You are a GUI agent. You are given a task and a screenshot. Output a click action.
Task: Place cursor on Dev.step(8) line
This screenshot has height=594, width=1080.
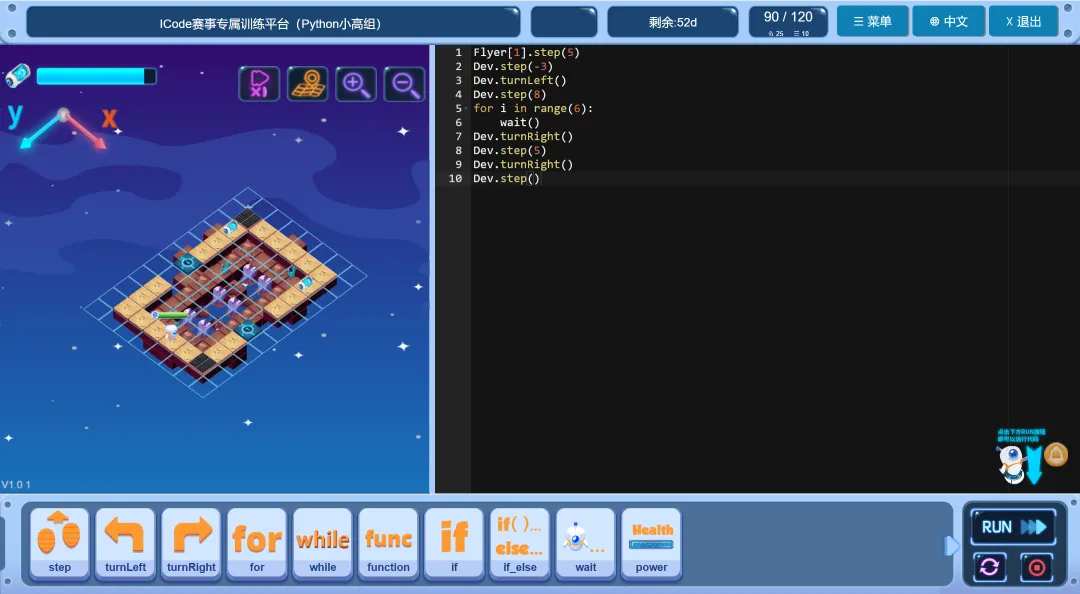pos(510,94)
